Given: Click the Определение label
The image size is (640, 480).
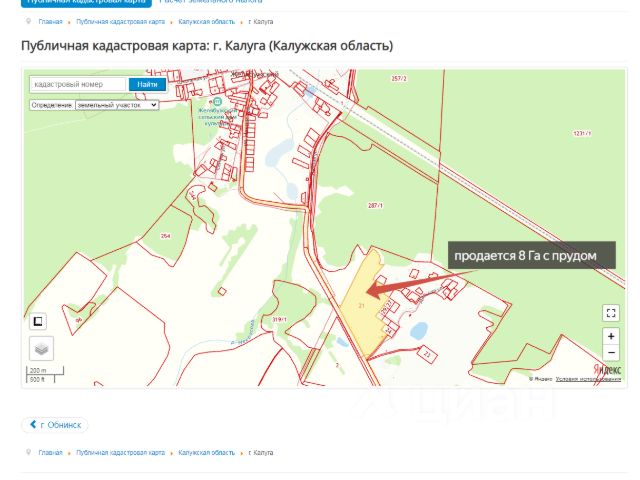Looking at the screenshot, I should click(x=52, y=105).
